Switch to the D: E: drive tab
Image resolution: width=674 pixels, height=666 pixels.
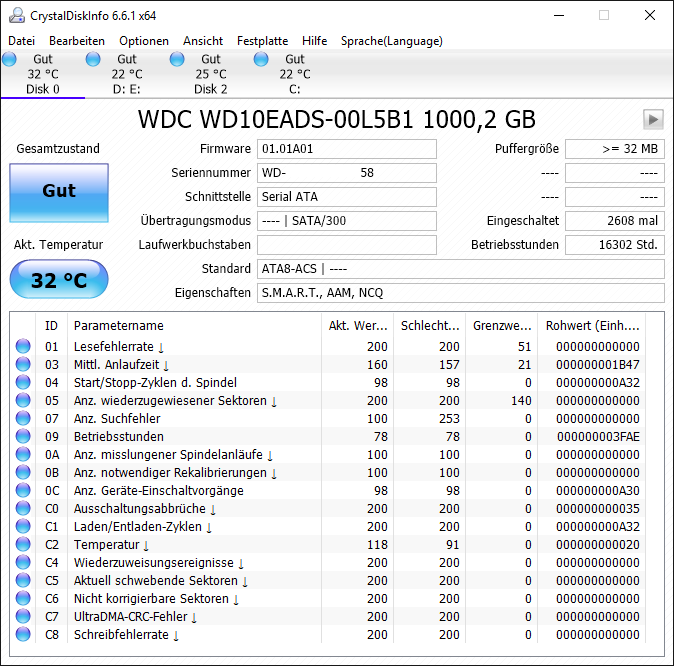[x=127, y=74]
